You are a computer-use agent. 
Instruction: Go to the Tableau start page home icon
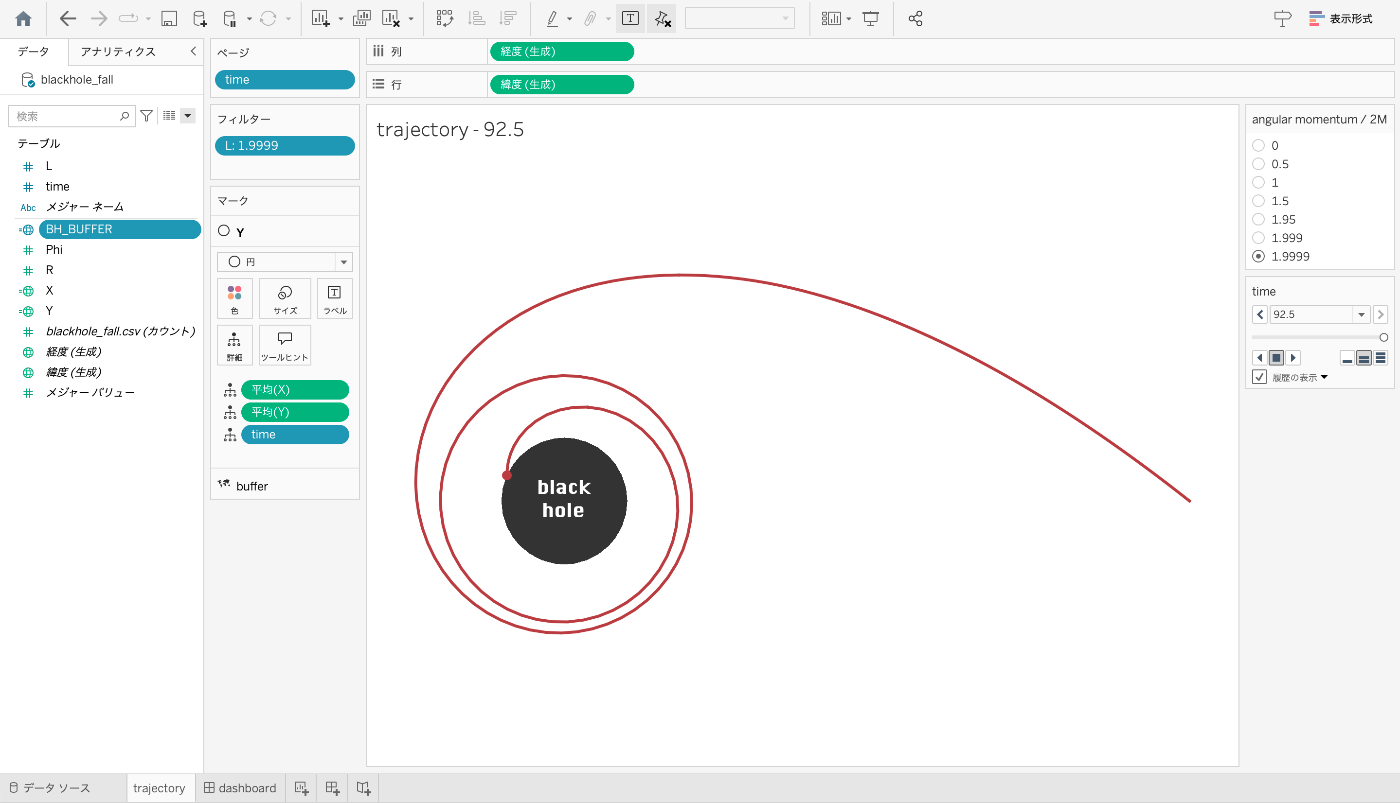(x=23, y=18)
